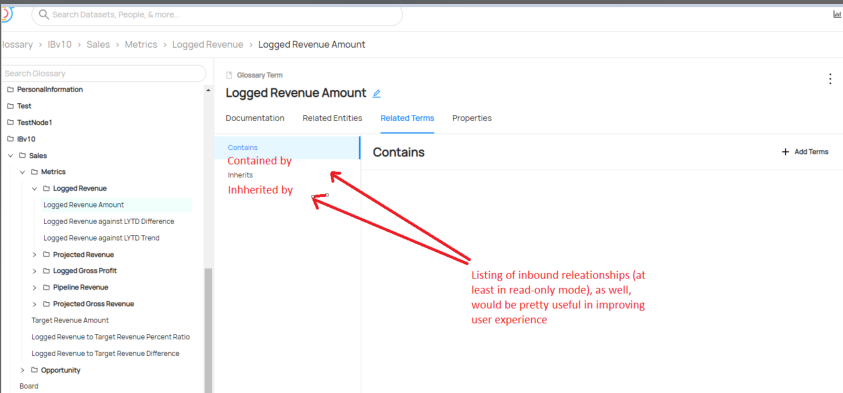Select the Related Terms tab
Screen dimensions: 843x393
tap(407, 118)
